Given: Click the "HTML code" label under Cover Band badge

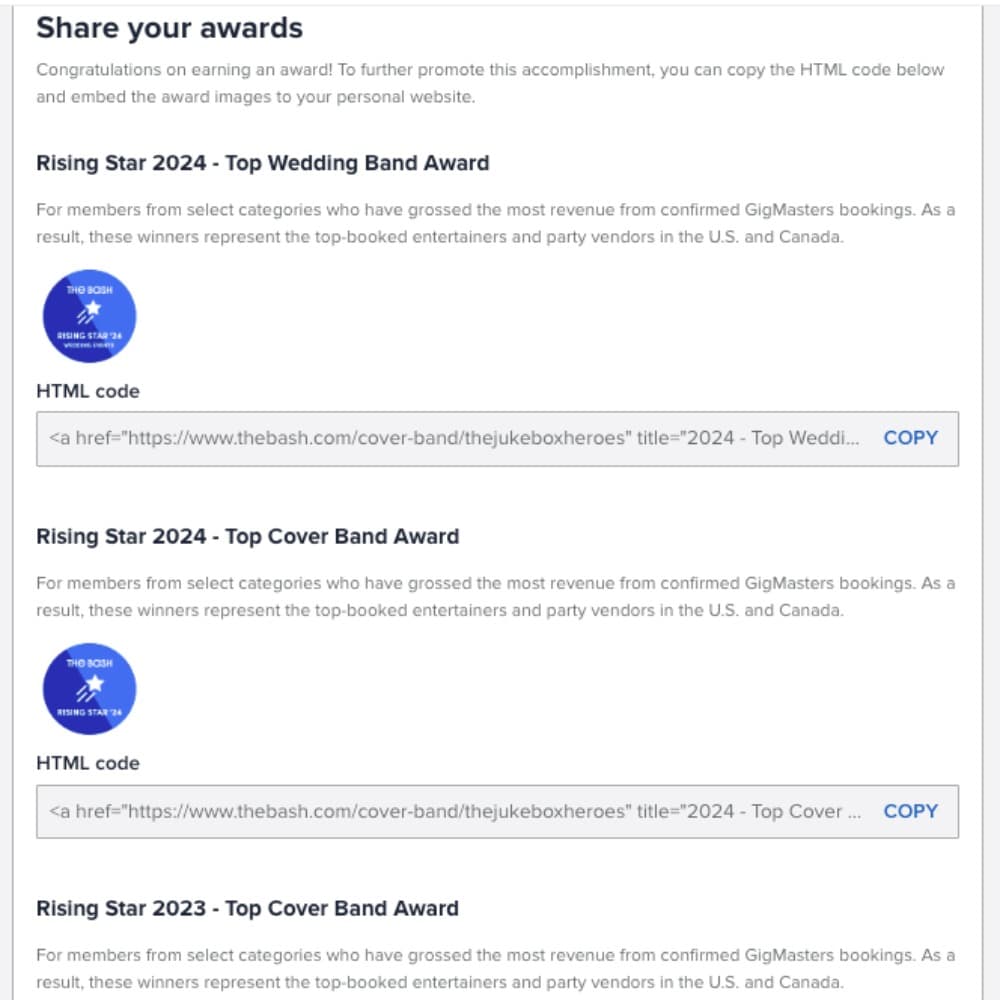Looking at the screenshot, I should pos(88,763).
